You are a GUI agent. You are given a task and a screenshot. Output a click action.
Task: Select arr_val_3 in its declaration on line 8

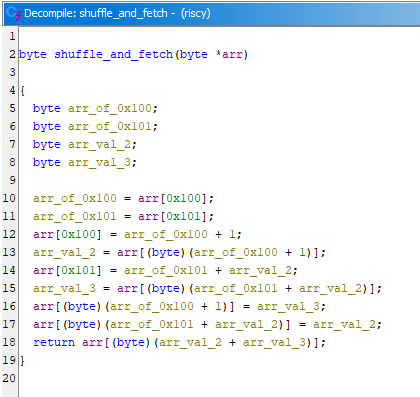99,162
